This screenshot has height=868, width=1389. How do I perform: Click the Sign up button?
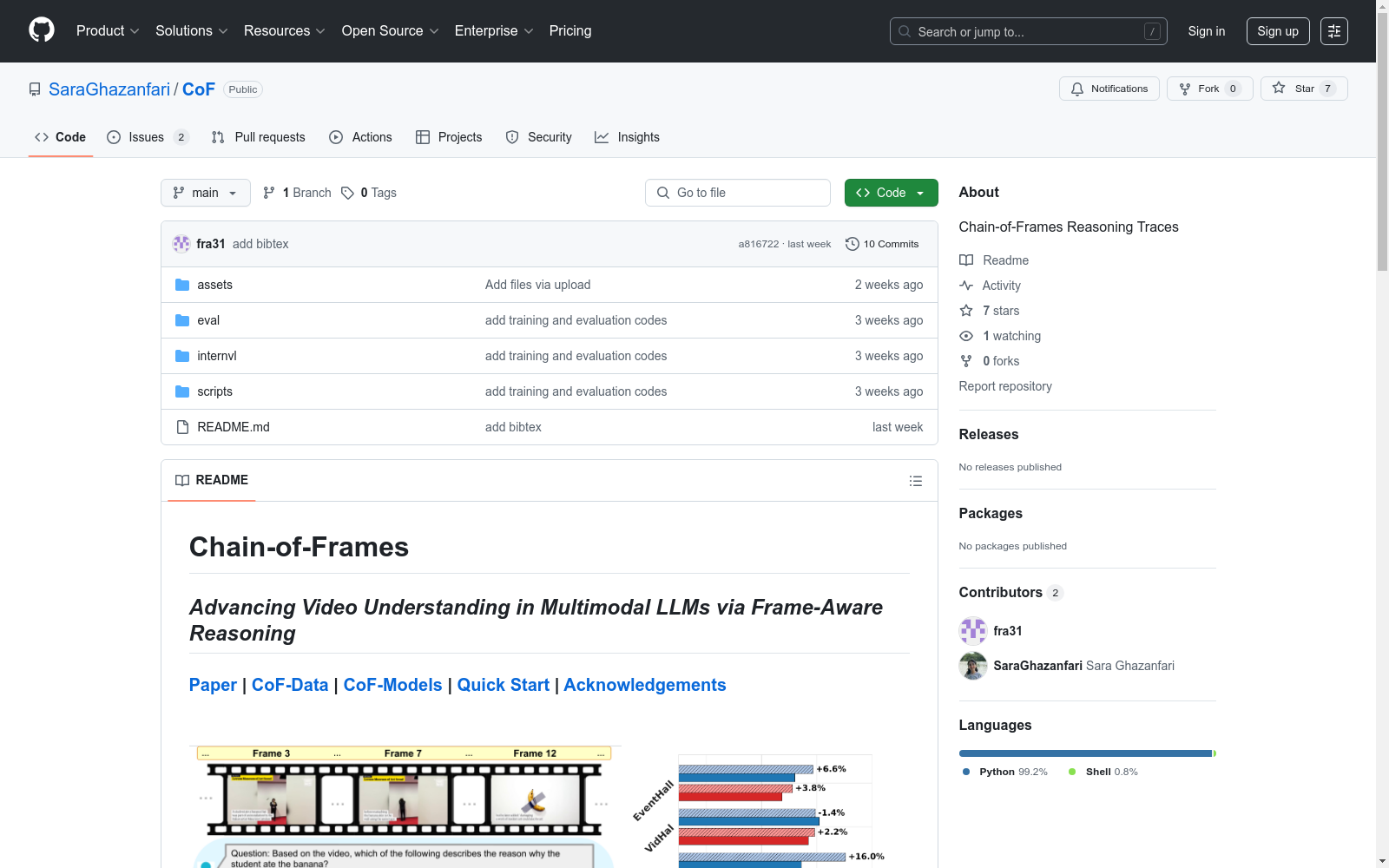coord(1278,31)
